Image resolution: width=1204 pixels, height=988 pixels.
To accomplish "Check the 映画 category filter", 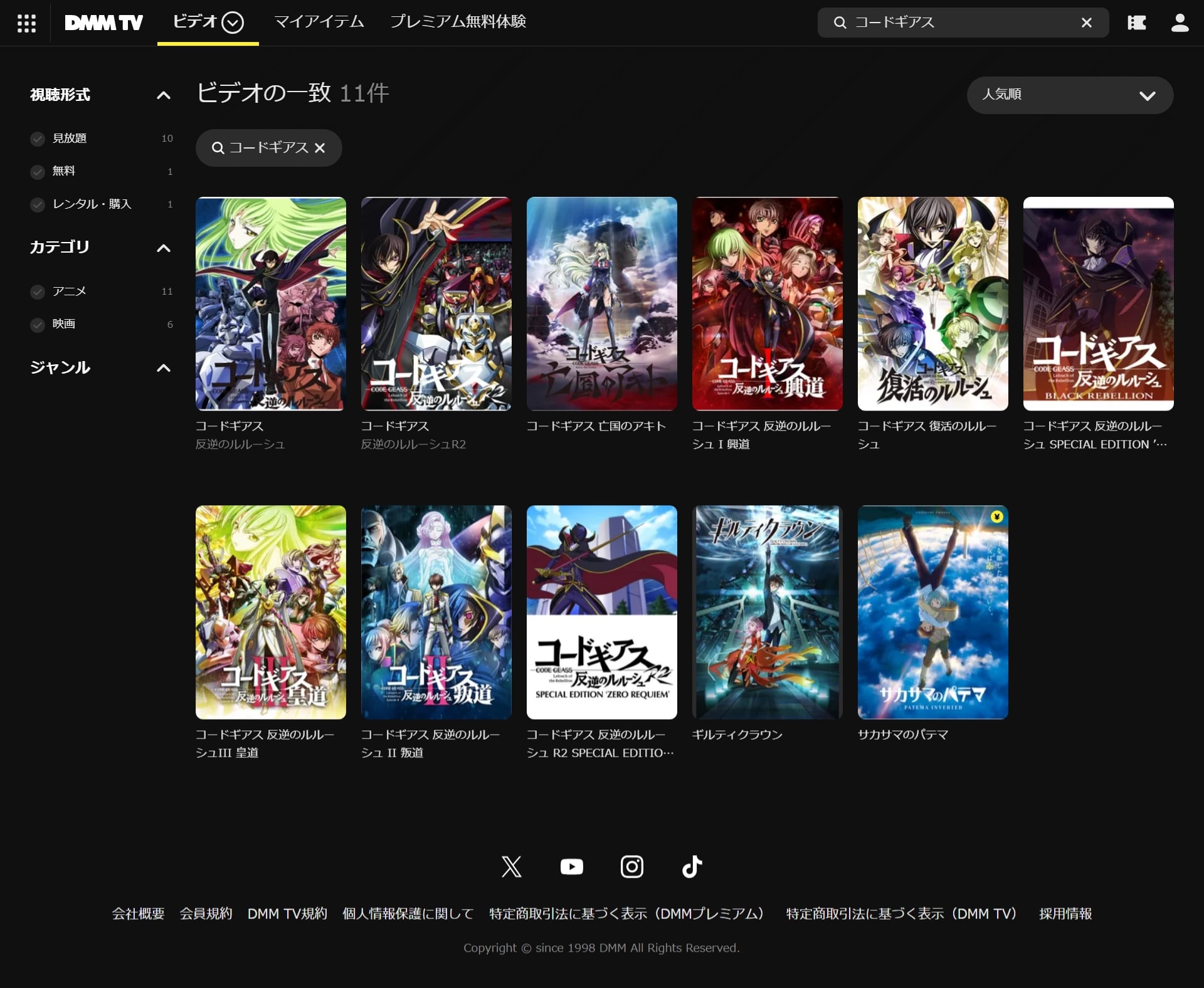I will (x=38, y=325).
